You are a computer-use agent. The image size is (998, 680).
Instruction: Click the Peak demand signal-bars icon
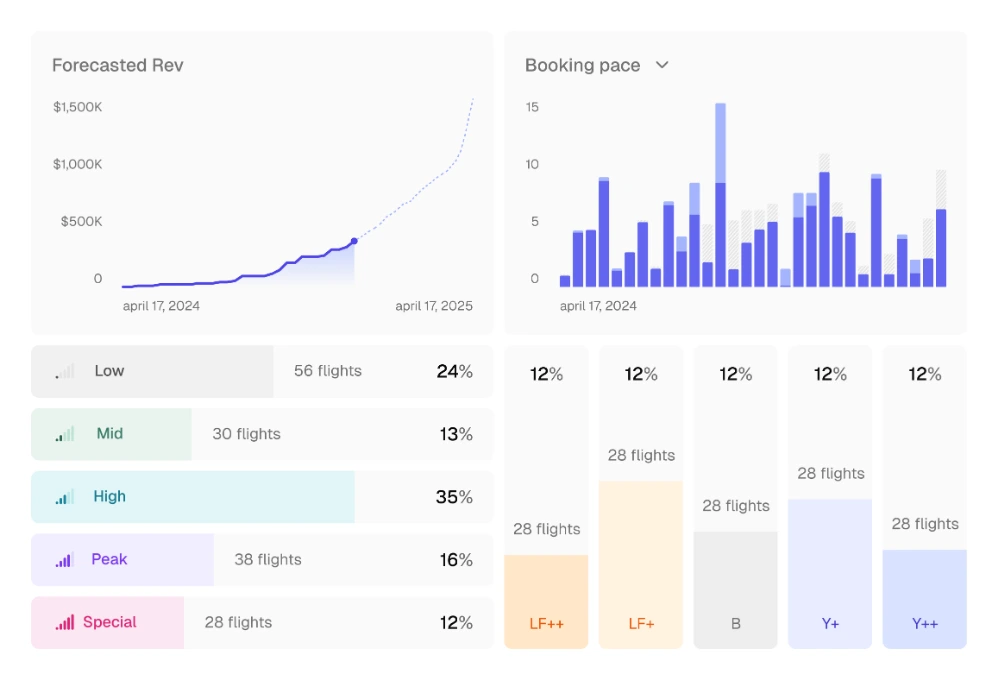click(64, 560)
